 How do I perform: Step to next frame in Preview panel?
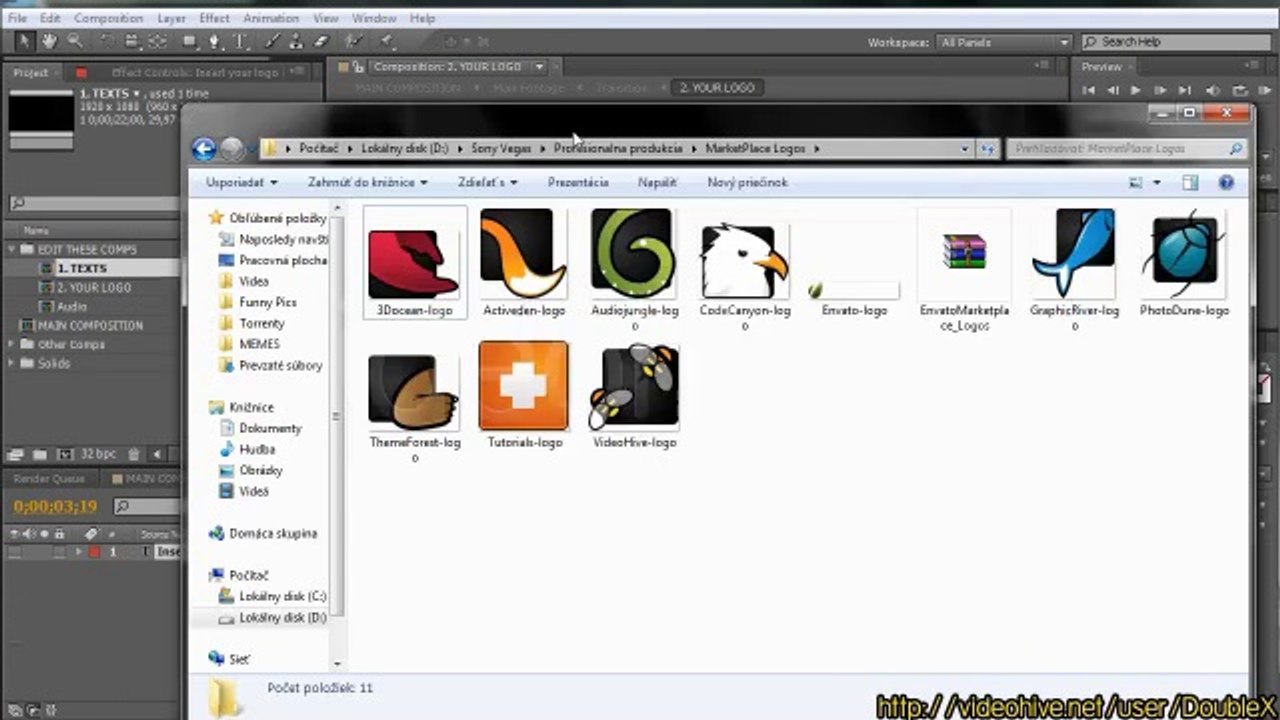(x=1160, y=90)
